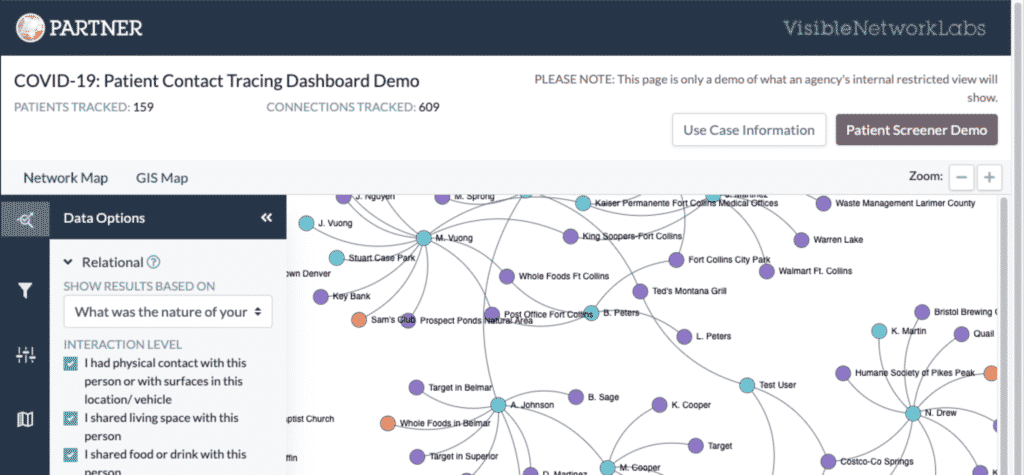Zoom out with the minus button
This screenshot has height=475, width=1024.
[x=961, y=177]
